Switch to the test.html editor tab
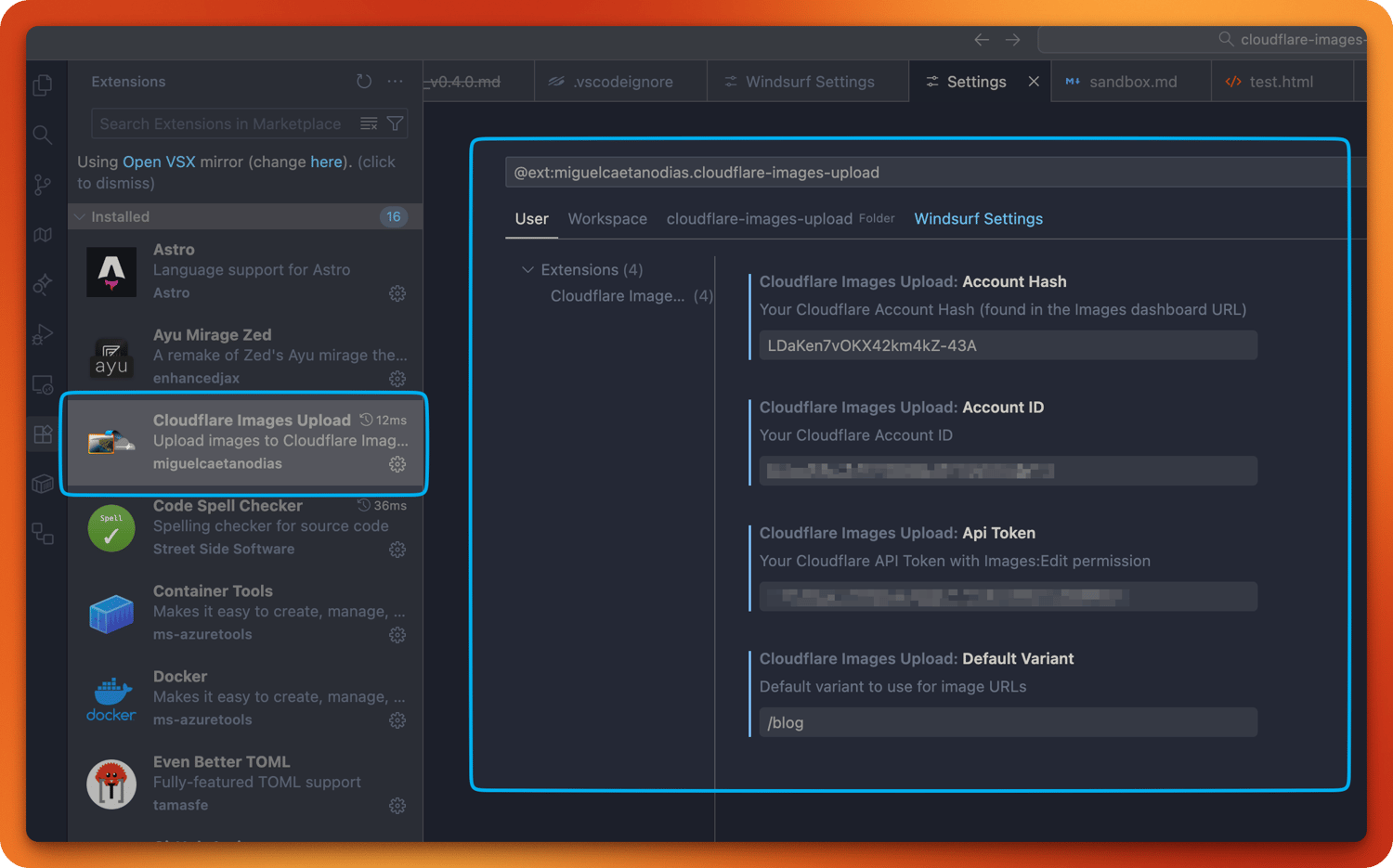Image resolution: width=1393 pixels, height=868 pixels. [1282, 82]
